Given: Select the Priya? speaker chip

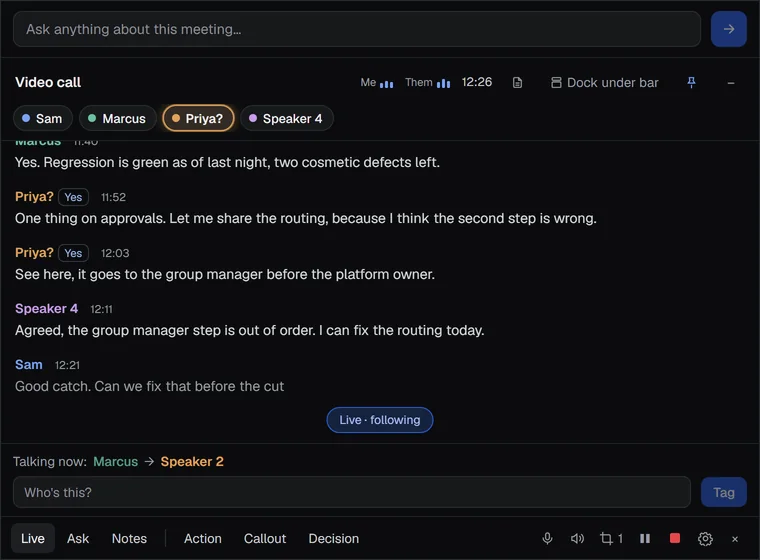Looking at the screenshot, I should coord(198,118).
